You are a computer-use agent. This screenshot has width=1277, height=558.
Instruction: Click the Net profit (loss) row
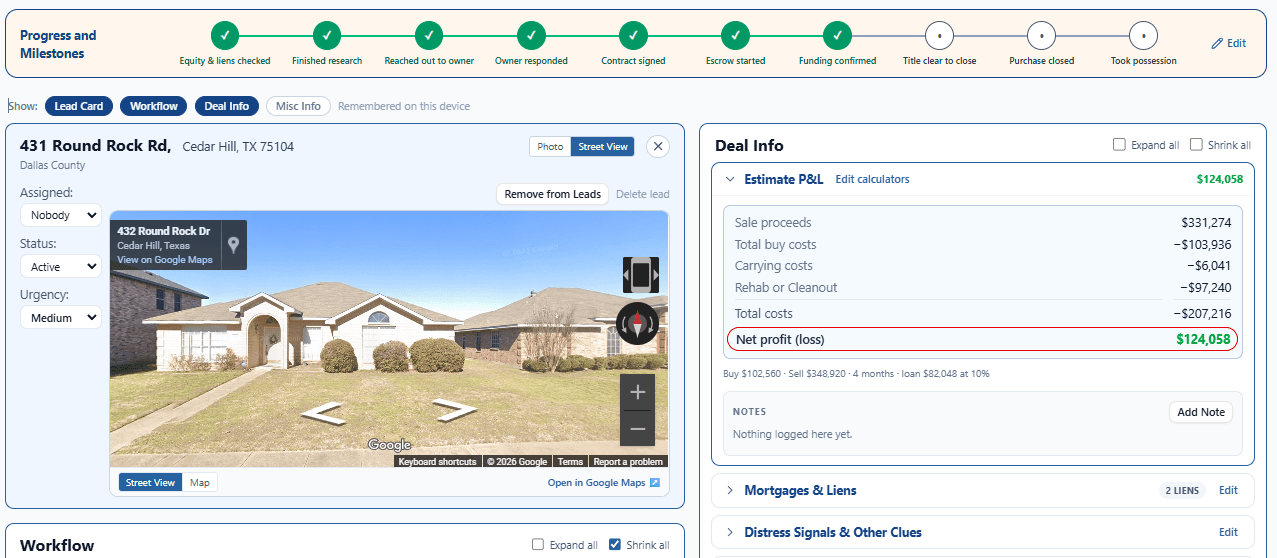pyautogui.click(x=982, y=339)
